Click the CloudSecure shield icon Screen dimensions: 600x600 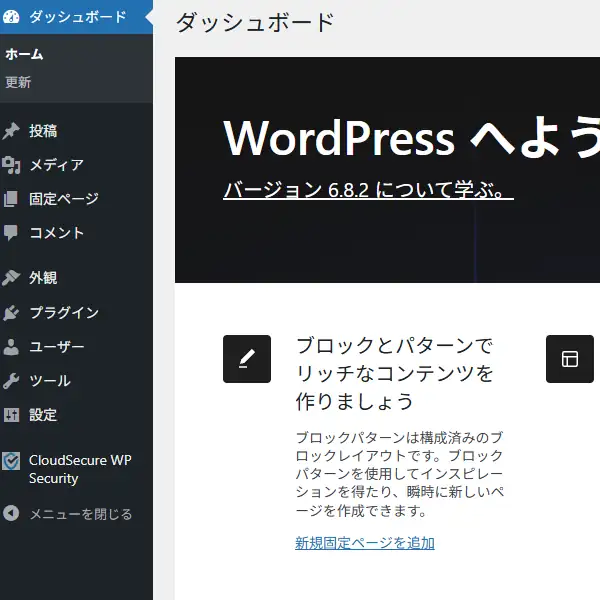point(11,461)
